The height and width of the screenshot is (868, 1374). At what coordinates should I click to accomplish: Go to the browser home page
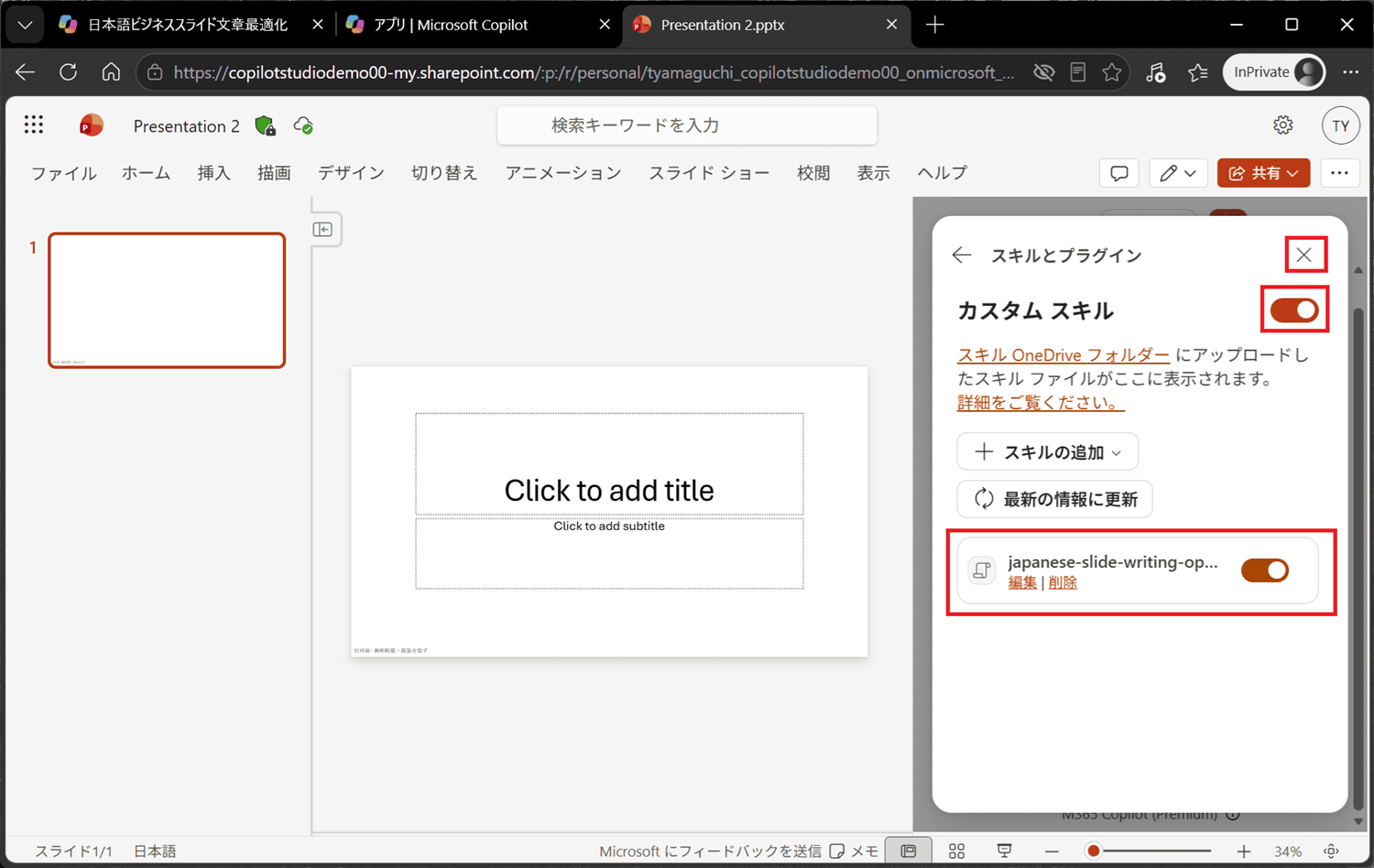pos(111,72)
